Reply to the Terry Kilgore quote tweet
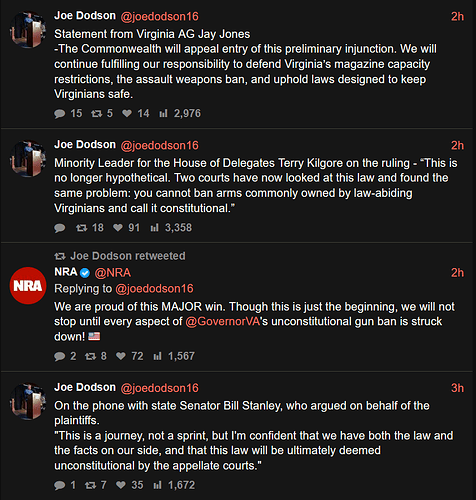 (x=60, y=228)
